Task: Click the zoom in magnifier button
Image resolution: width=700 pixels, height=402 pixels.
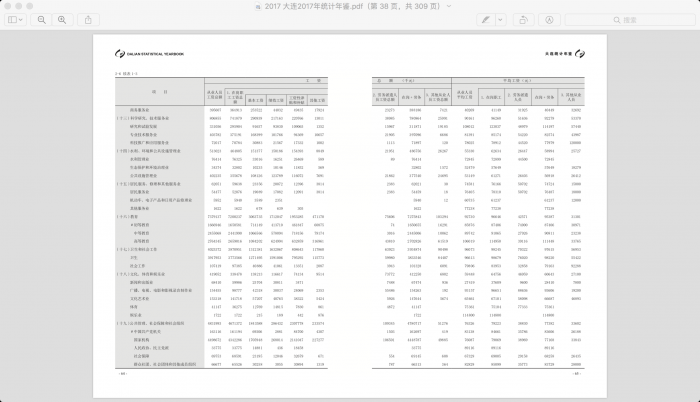Action: click(63, 19)
